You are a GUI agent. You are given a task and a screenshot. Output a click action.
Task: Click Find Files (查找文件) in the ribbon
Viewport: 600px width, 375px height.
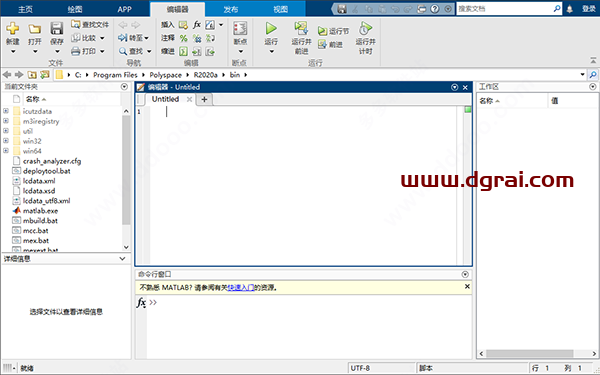click(90, 24)
